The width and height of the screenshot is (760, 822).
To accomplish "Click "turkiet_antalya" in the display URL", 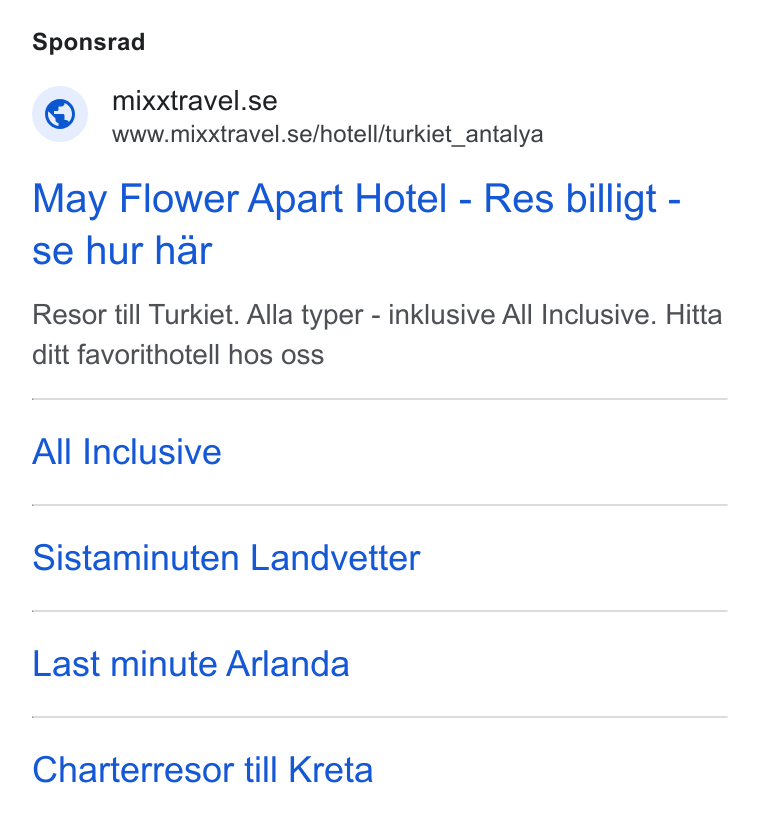I will click(x=464, y=135).
